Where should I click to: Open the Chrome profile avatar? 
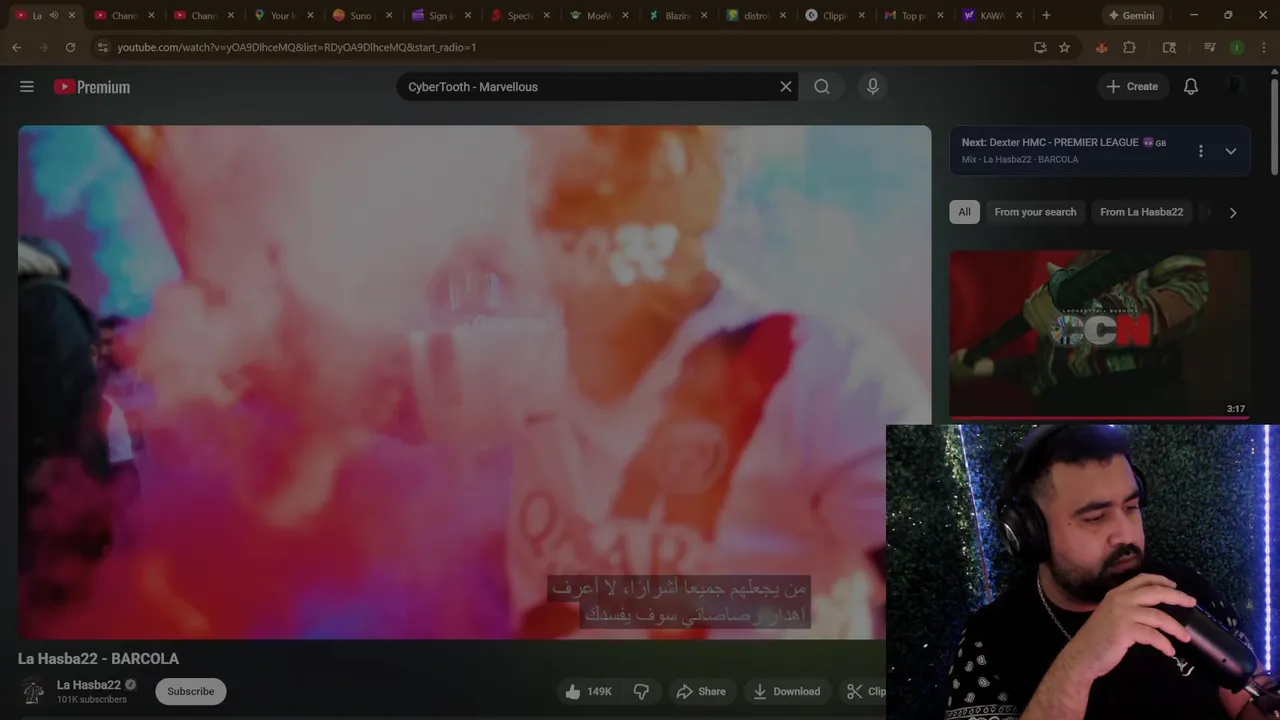coord(1237,47)
